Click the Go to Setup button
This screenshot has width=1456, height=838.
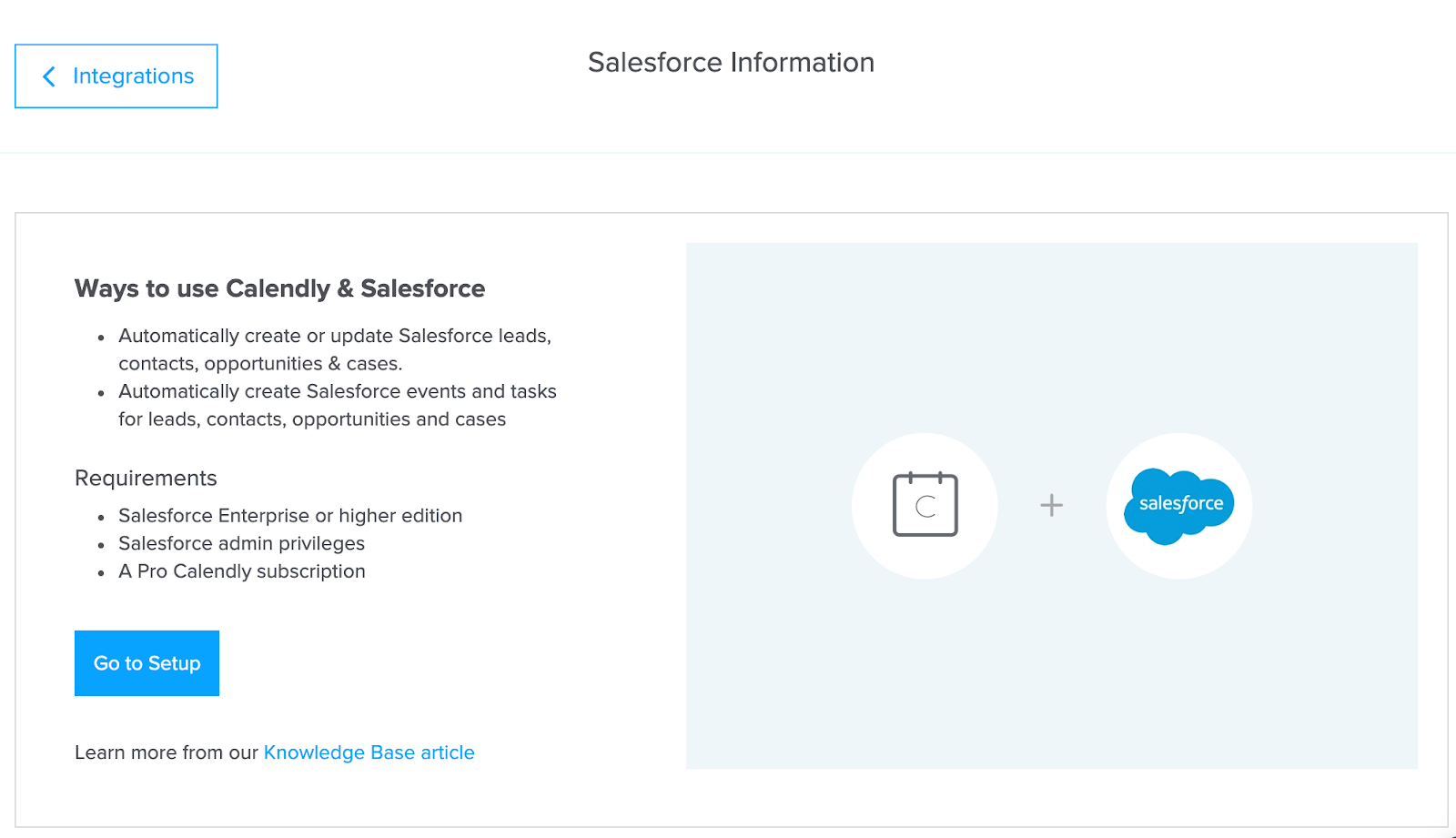tap(146, 662)
